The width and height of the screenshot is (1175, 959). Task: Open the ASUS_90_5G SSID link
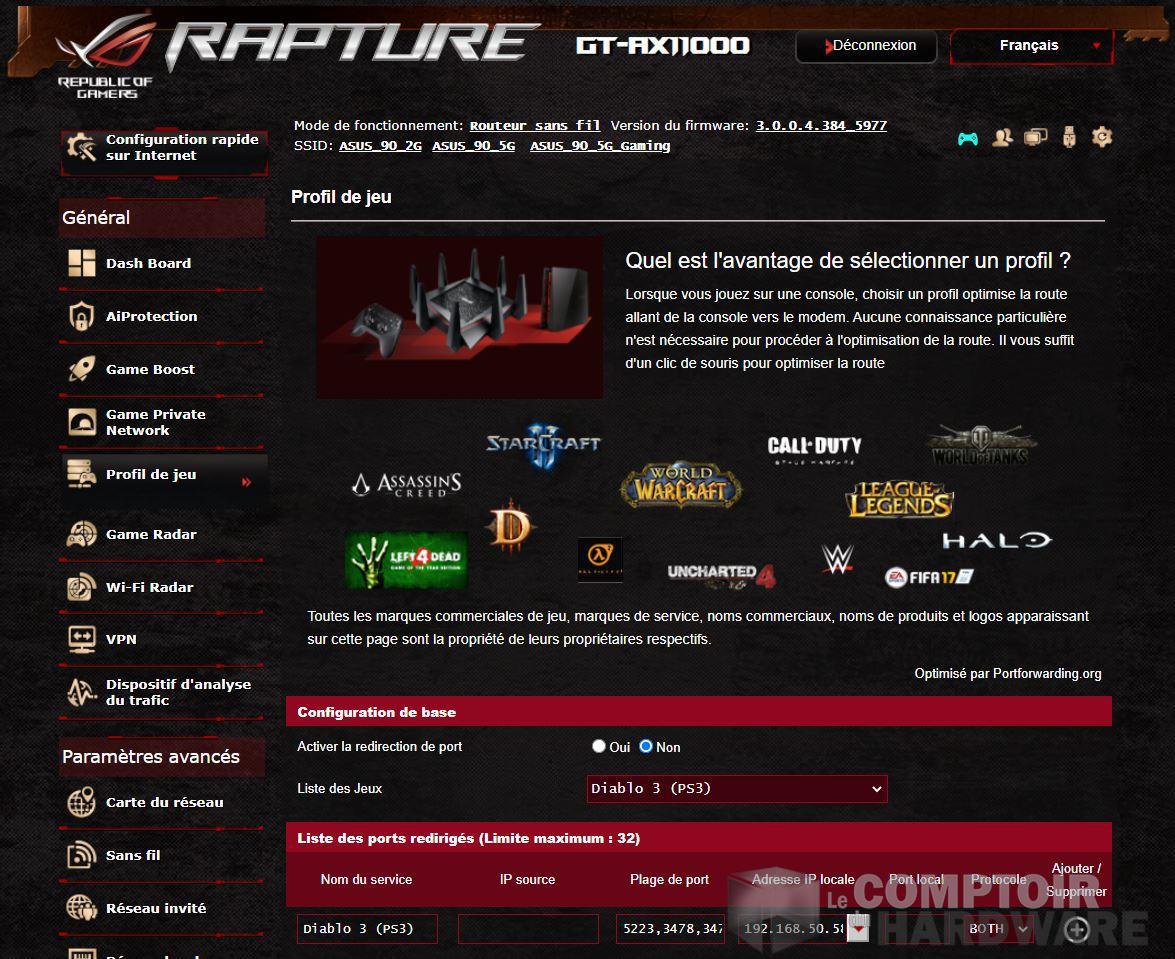click(x=474, y=146)
